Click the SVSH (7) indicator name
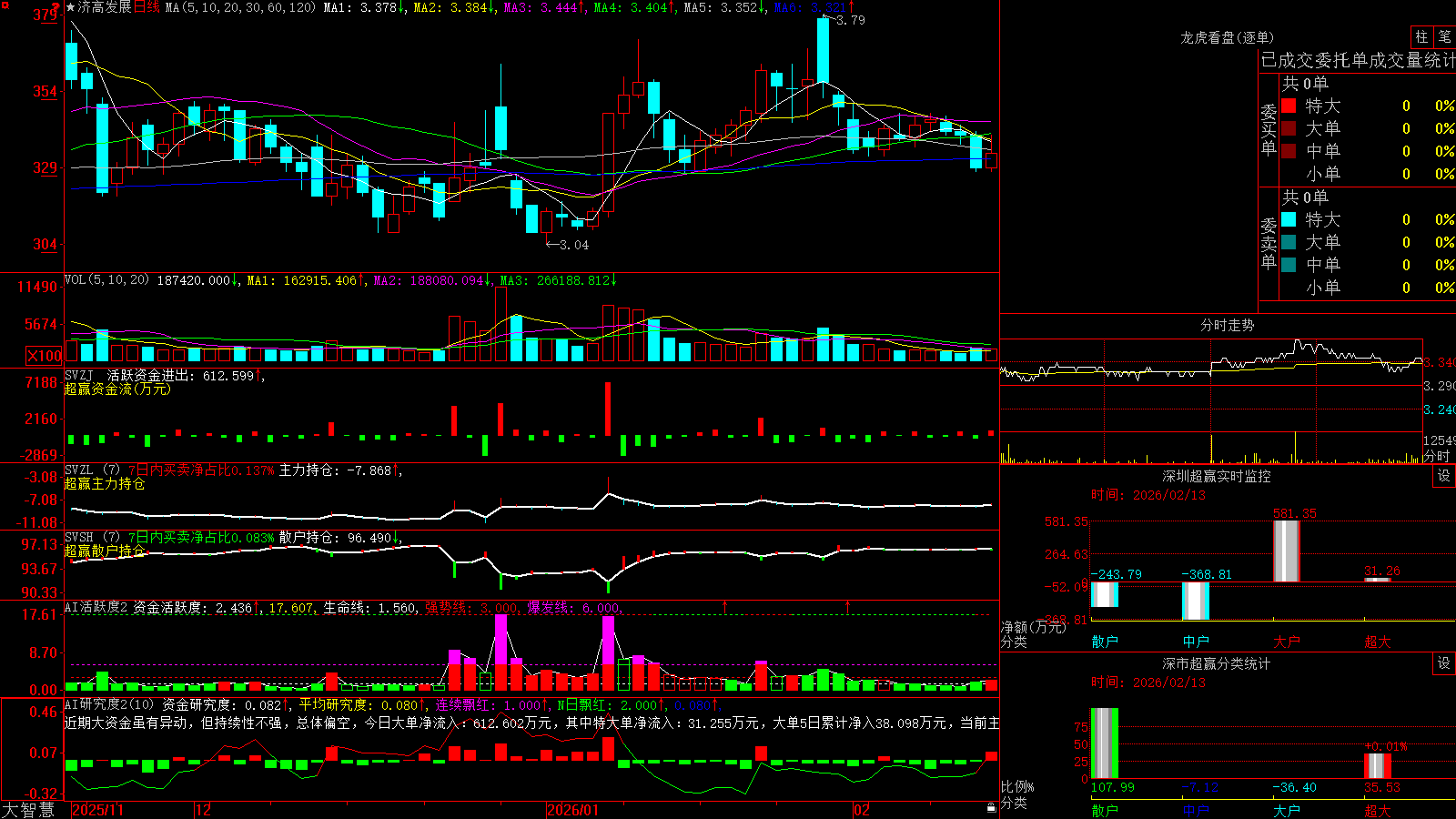 92,538
